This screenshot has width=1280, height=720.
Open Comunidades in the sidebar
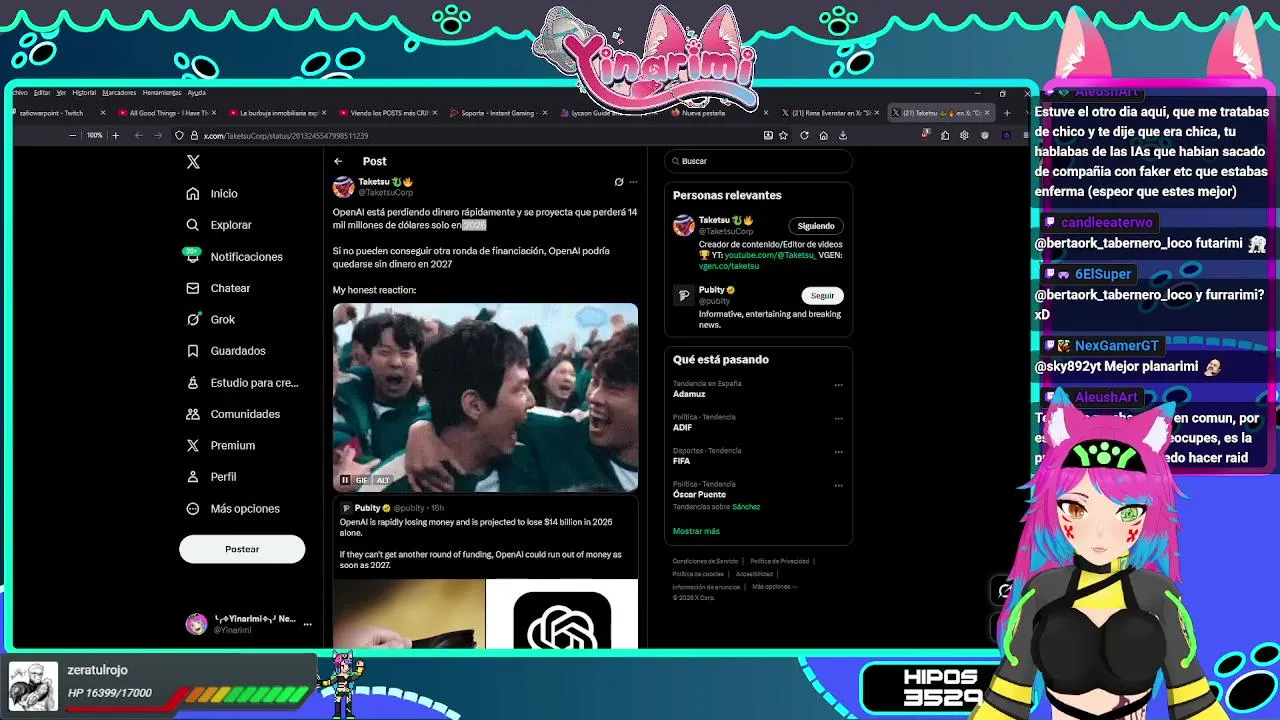(x=233, y=414)
